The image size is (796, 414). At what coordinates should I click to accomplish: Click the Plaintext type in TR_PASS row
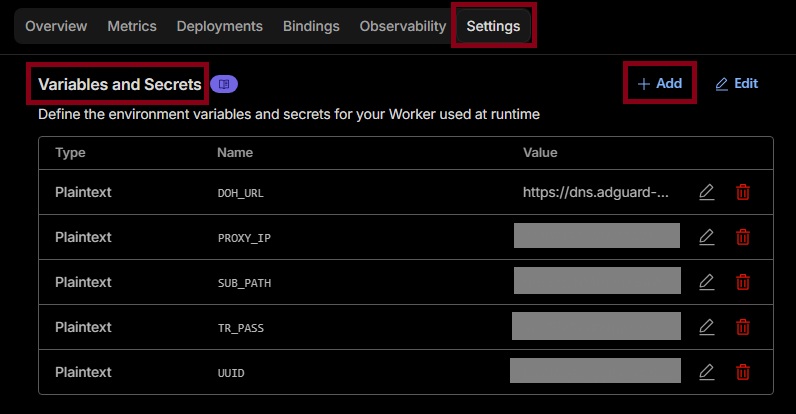[83, 327]
